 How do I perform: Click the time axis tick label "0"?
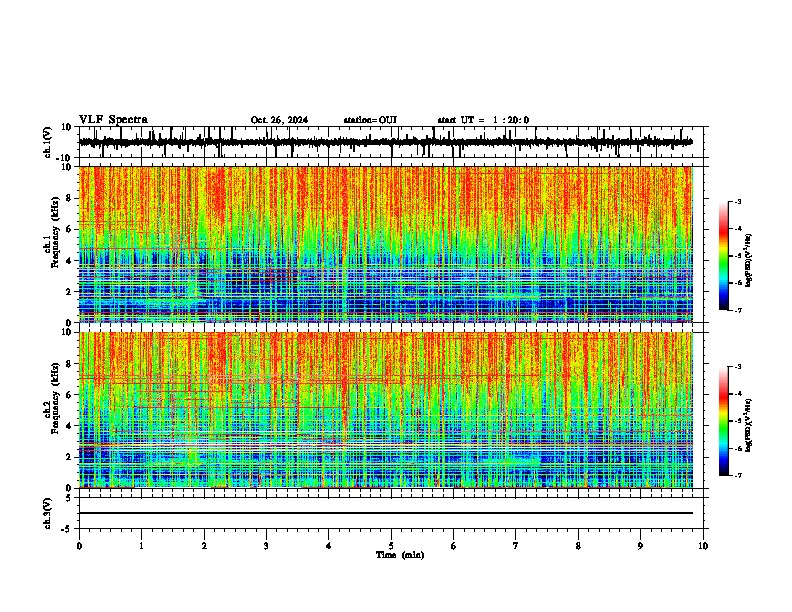(x=79, y=546)
